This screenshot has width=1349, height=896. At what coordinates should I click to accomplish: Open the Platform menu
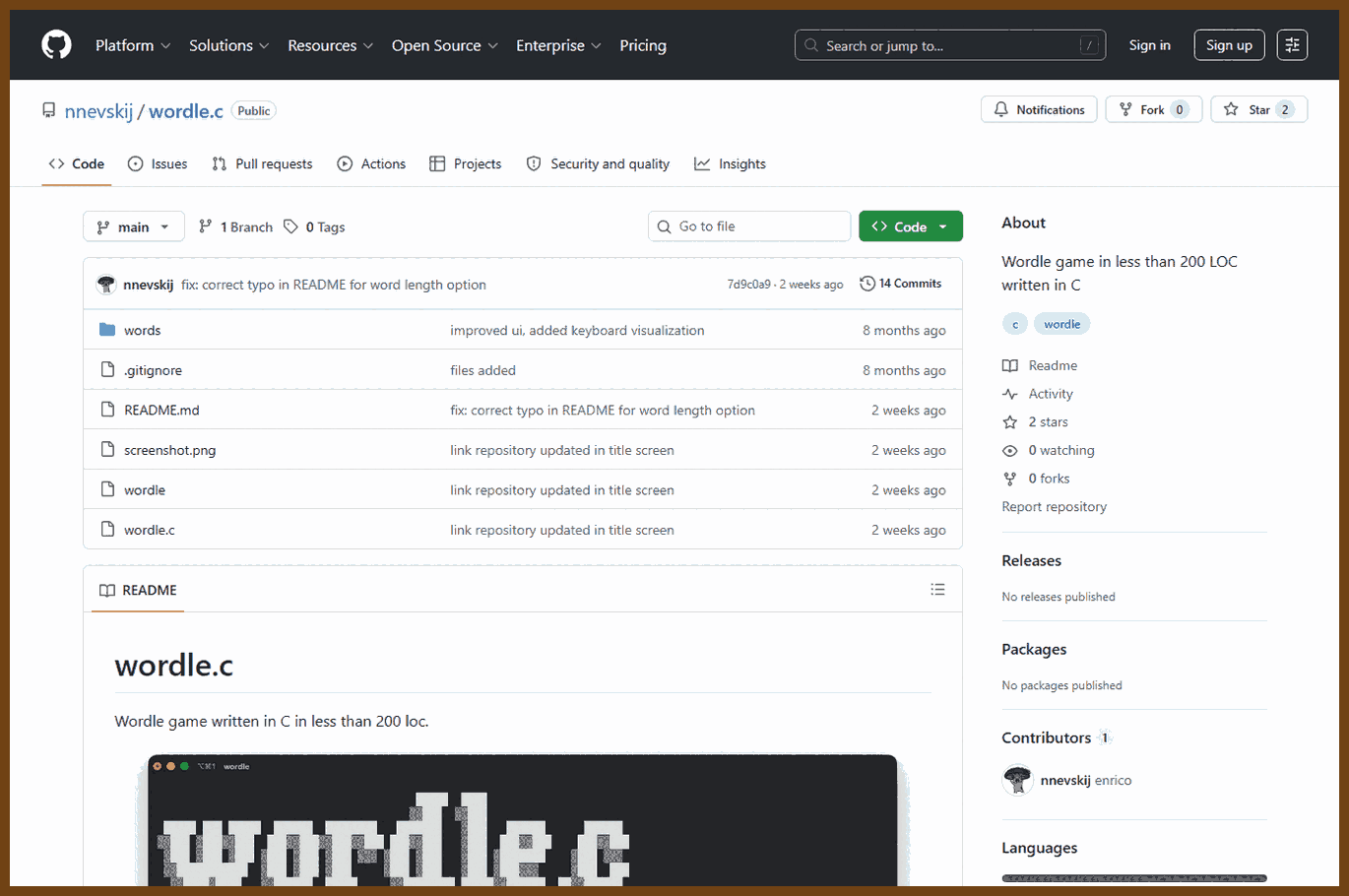133,45
